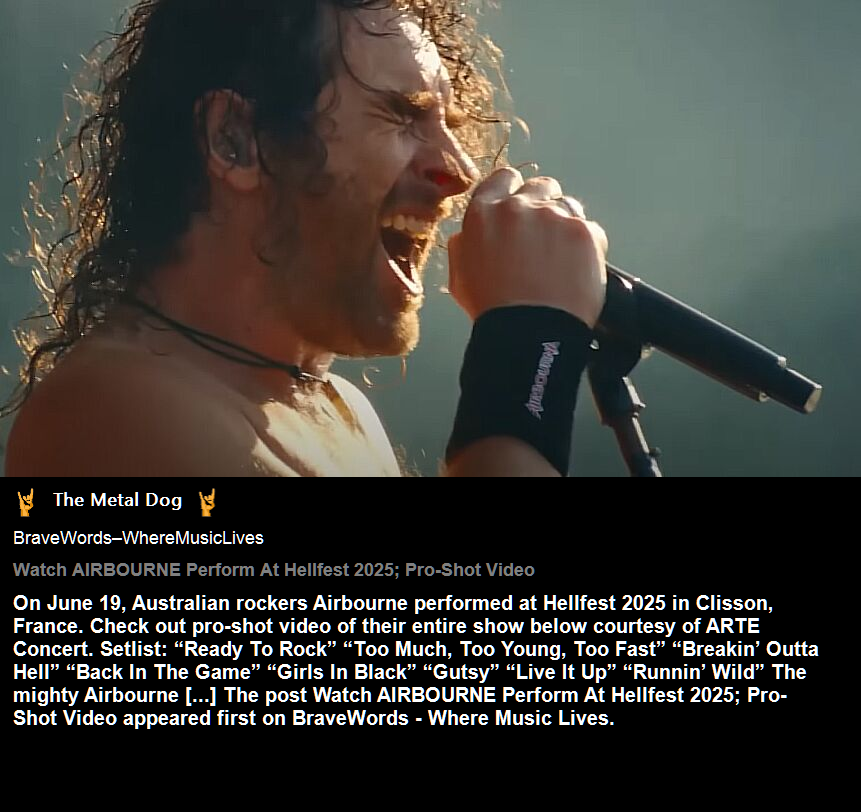This screenshot has height=812, width=861.
Task: Click the microphone in the concert photo
Action: click(708, 338)
